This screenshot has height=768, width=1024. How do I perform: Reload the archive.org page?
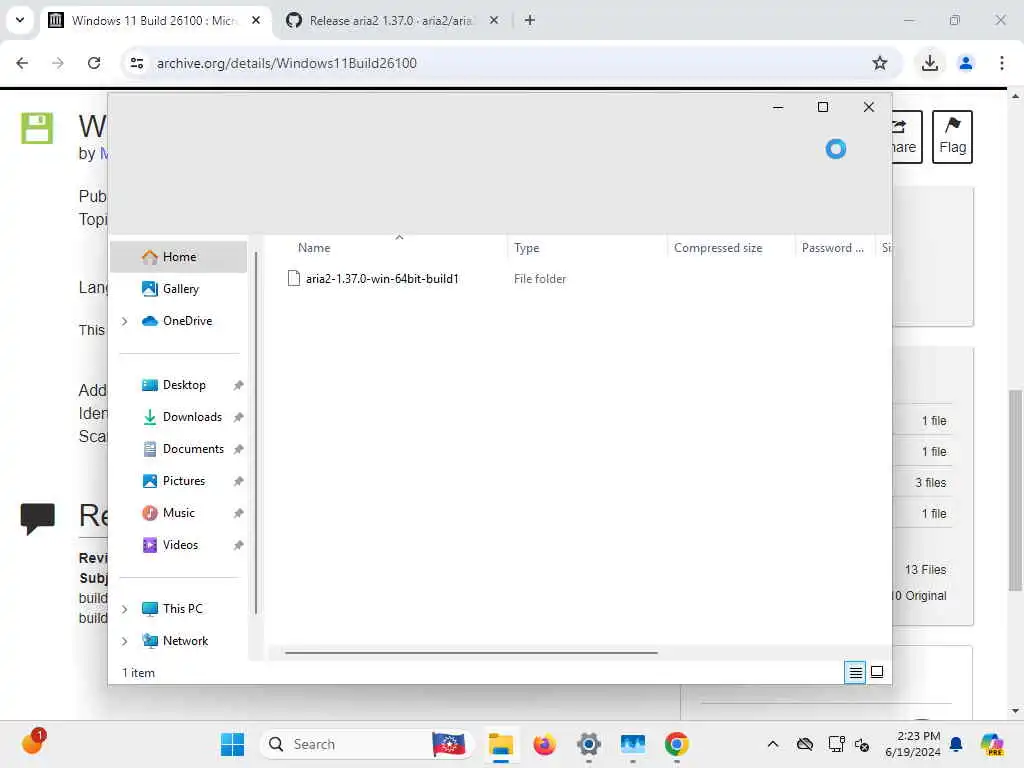pos(94,63)
